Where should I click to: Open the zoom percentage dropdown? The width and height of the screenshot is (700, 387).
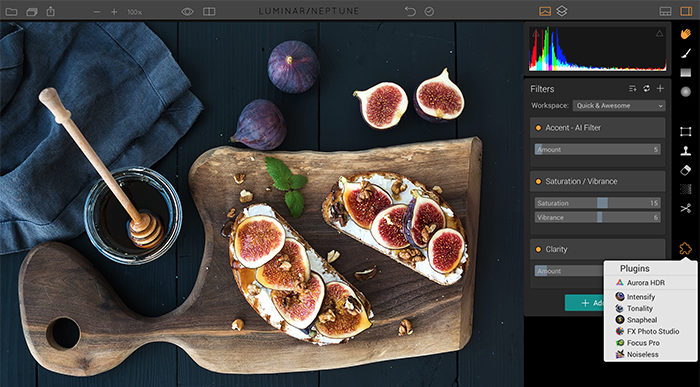[x=134, y=12]
